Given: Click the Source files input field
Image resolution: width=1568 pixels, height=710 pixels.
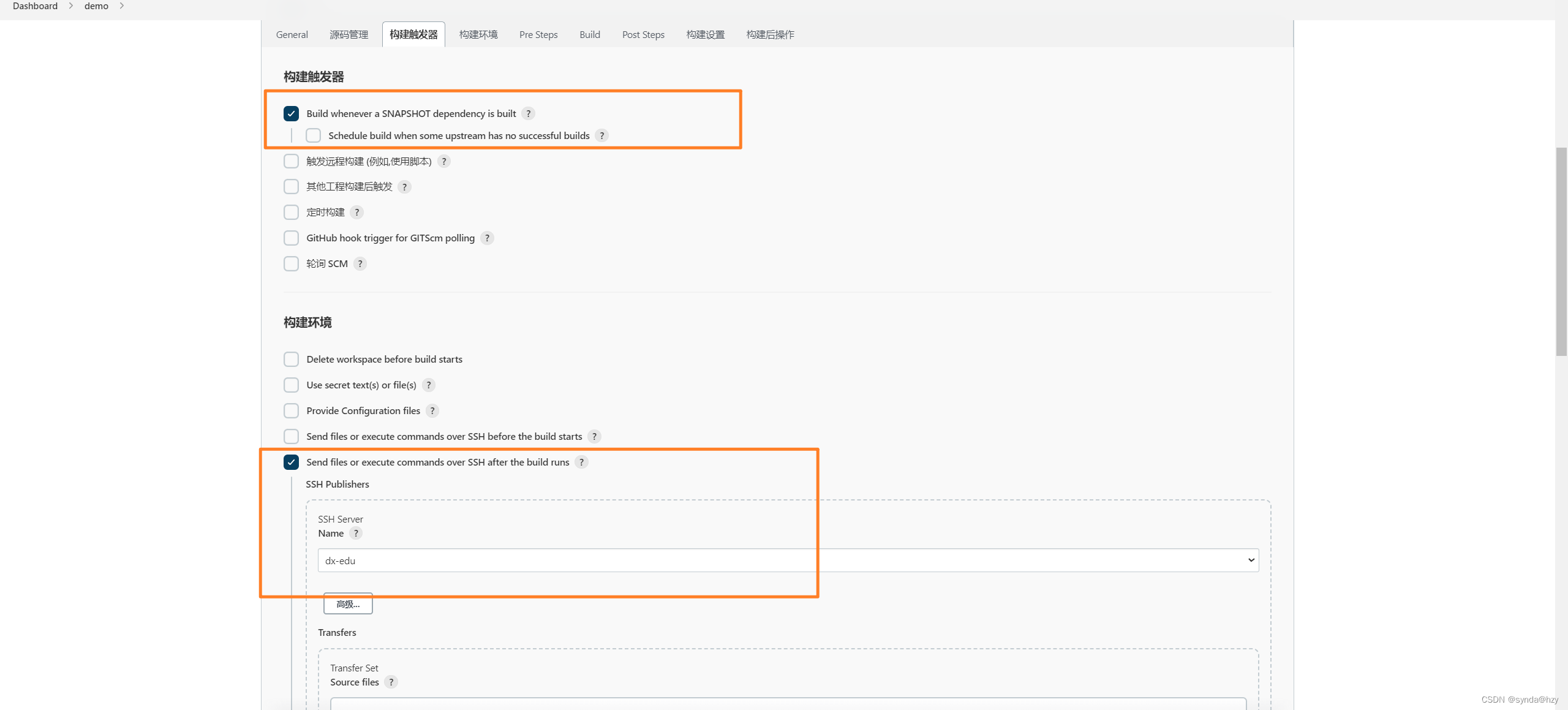Looking at the screenshot, I should click(x=788, y=703).
